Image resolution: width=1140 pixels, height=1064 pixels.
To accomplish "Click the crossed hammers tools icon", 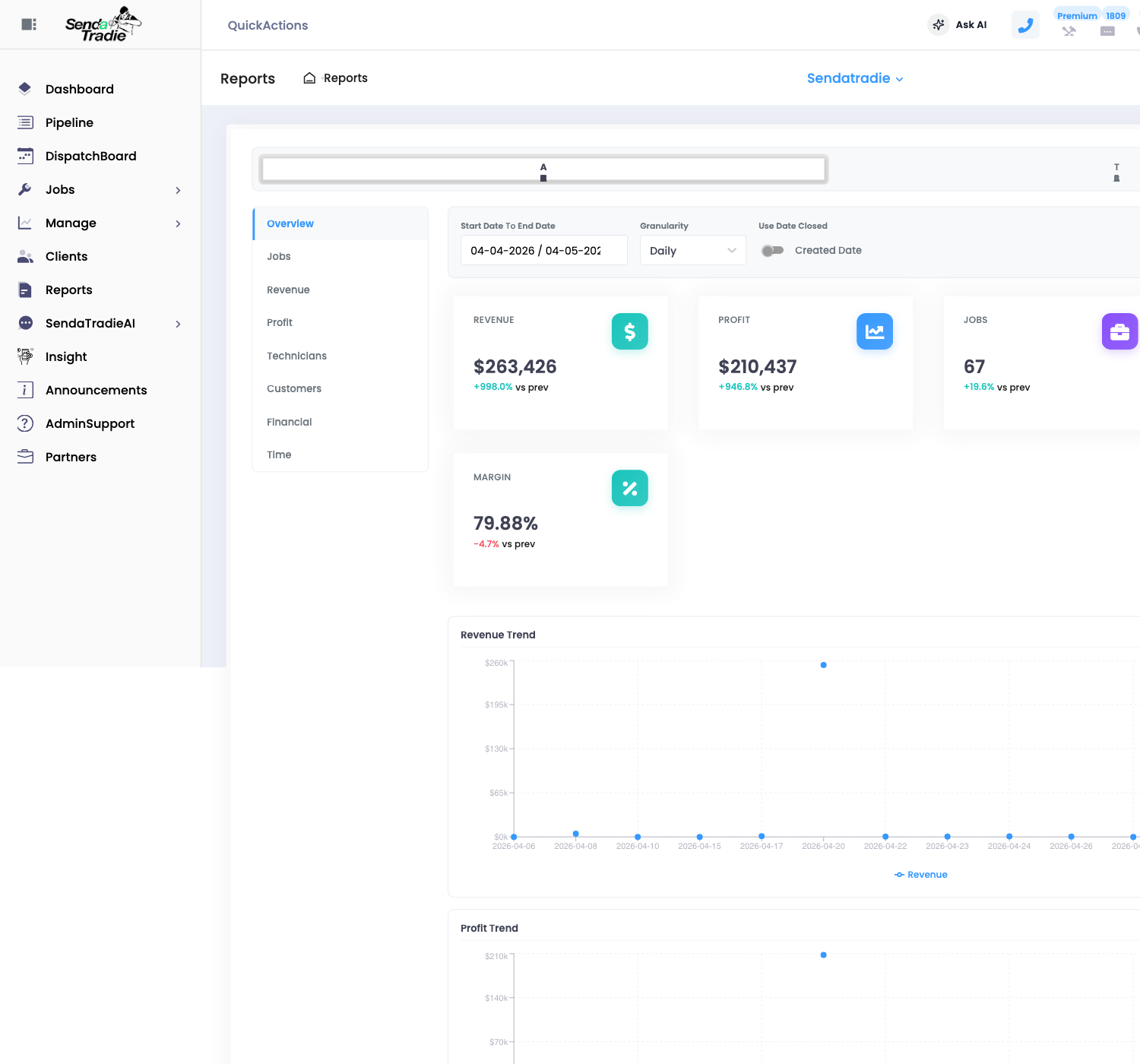I will 1069,31.
